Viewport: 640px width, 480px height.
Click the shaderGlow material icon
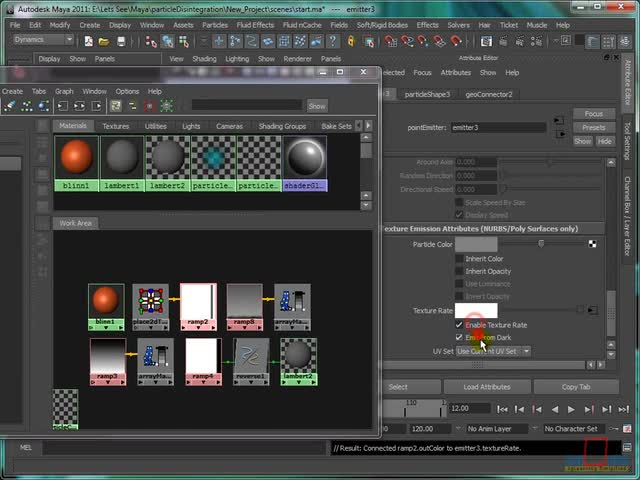pyautogui.click(x=305, y=157)
